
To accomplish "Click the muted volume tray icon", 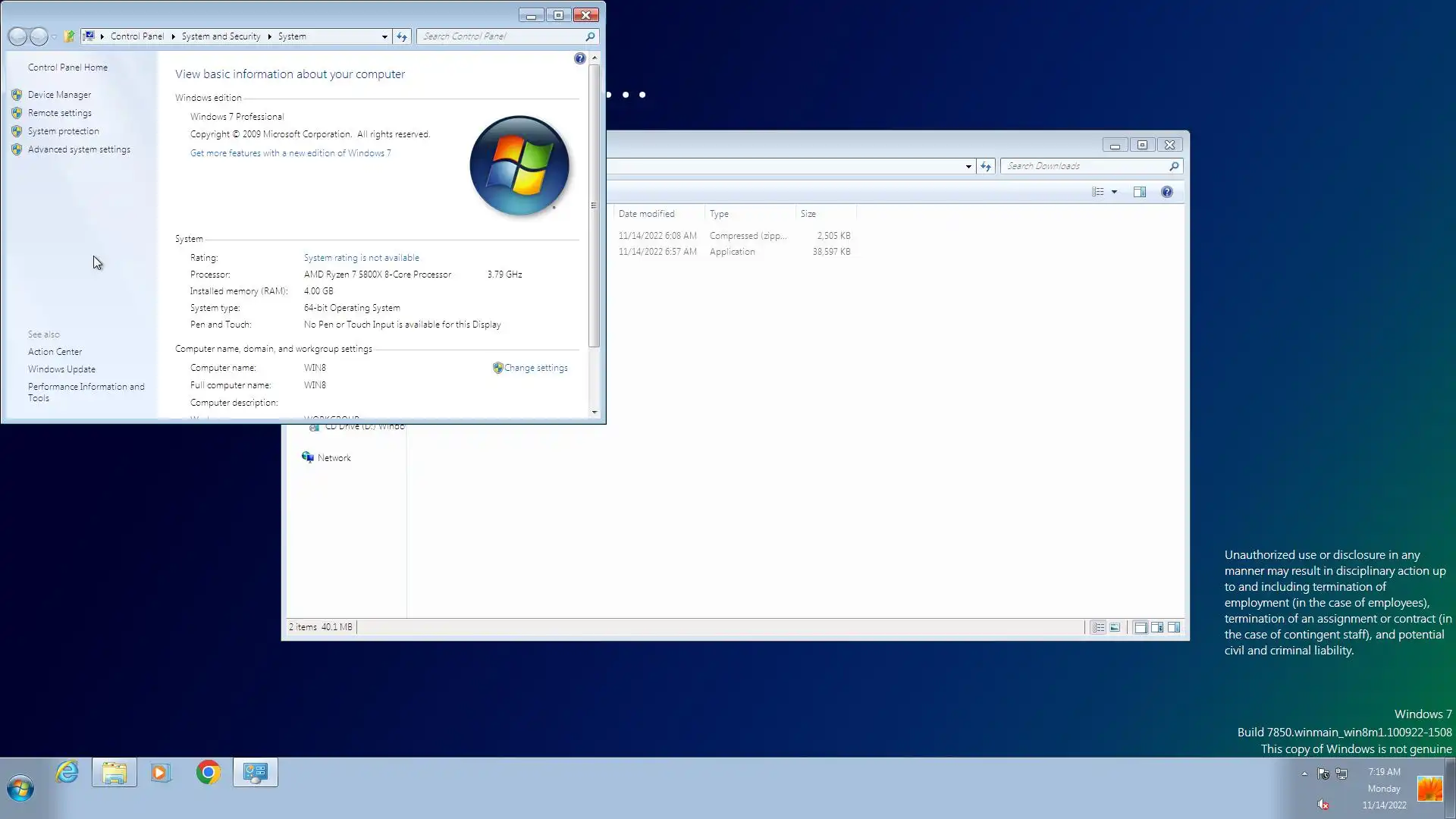I will point(1323,805).
